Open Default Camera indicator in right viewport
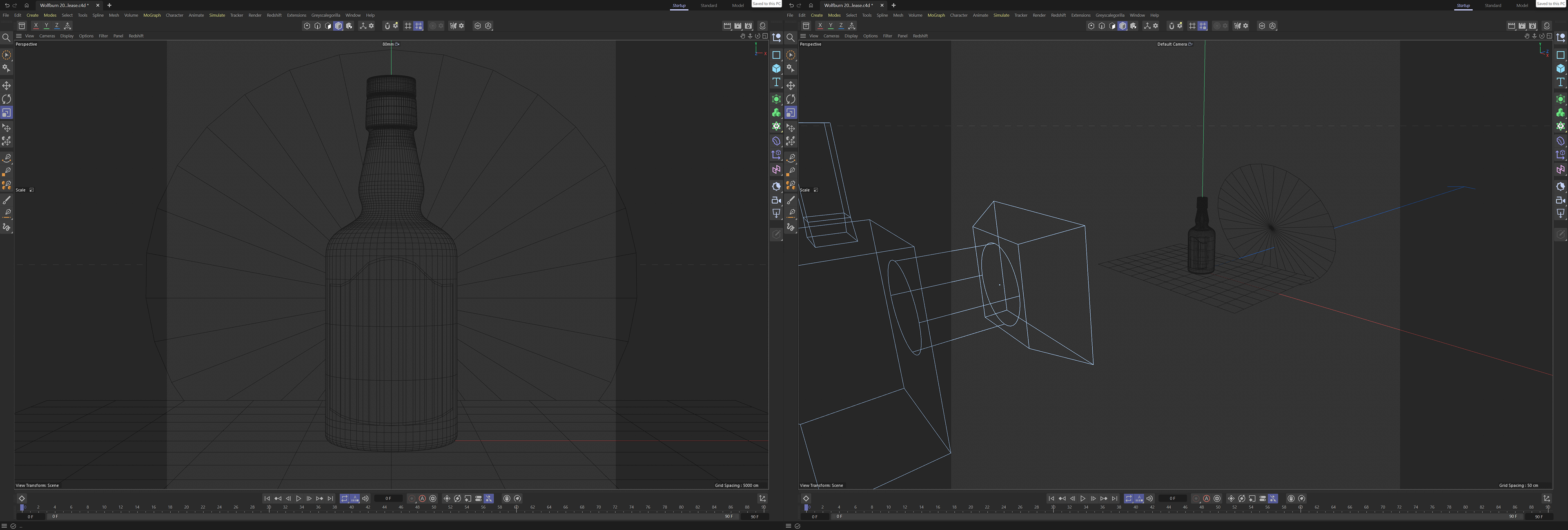This screenshot has height=530, width=1568. [1174, 44]
